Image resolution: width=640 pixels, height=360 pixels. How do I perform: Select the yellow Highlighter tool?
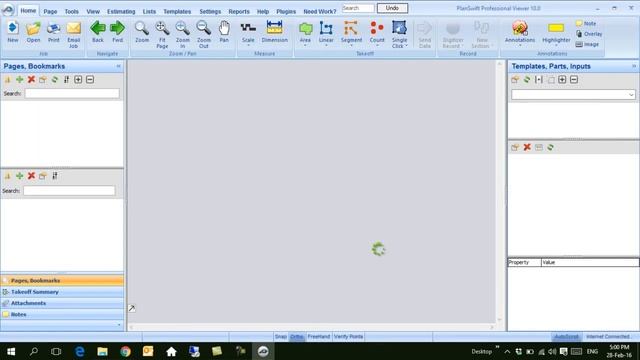click(x=556, y=33)
